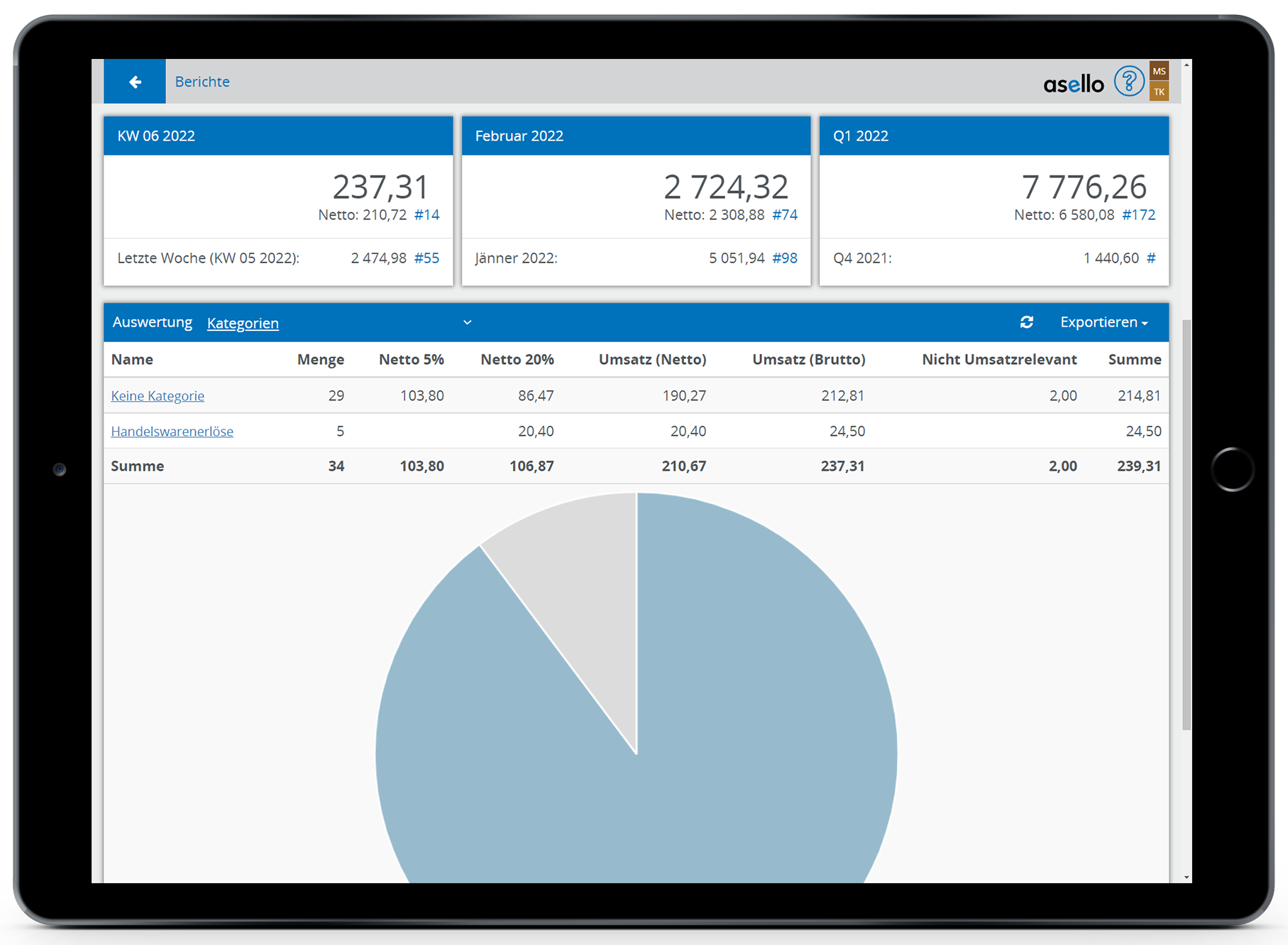Viewport: 1288px width, 945px height.
Task: Open receipts #14 for KW 06 2022
Action: (426, 215)
